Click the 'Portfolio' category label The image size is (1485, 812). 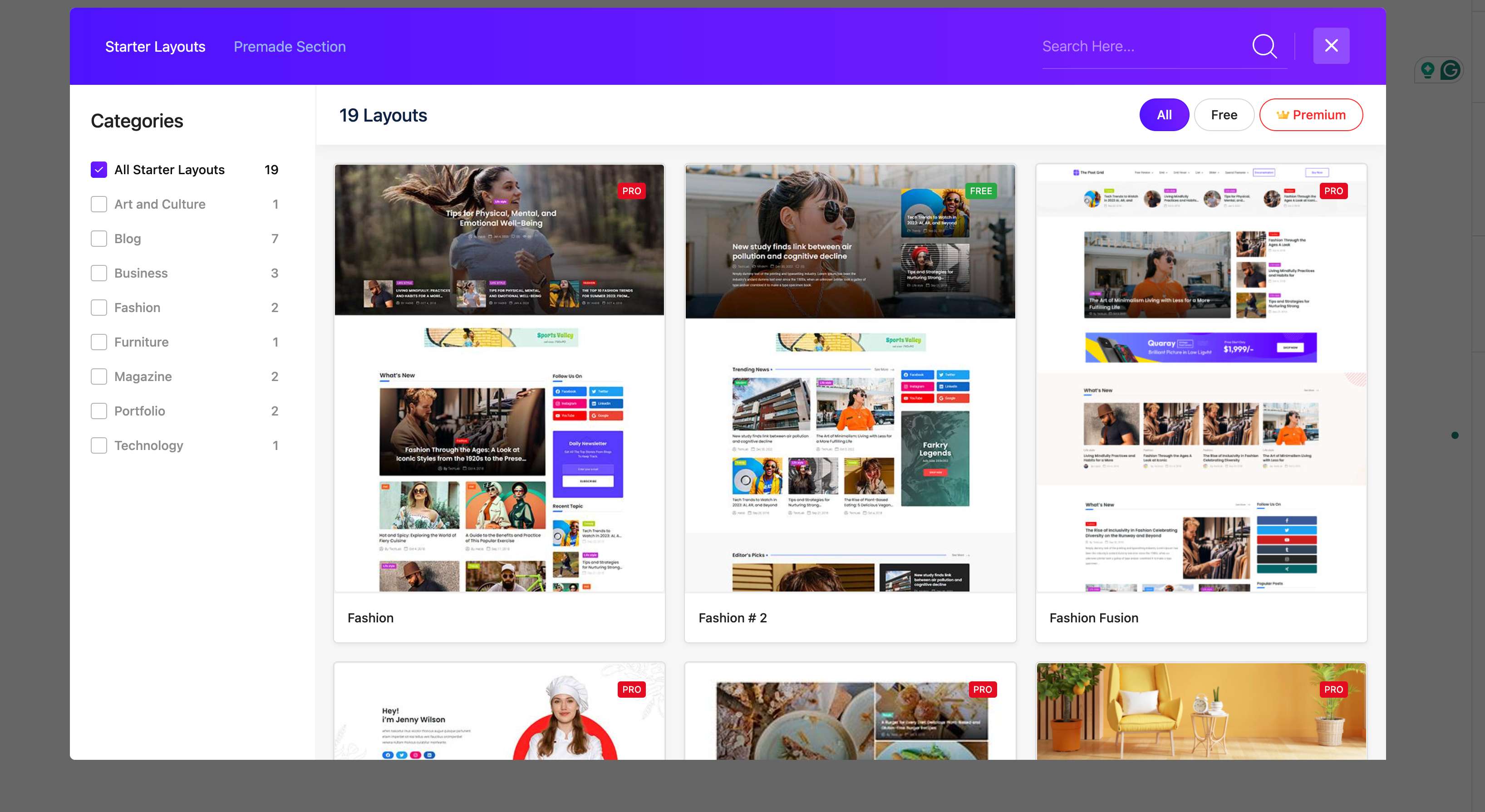click(139, 411)
